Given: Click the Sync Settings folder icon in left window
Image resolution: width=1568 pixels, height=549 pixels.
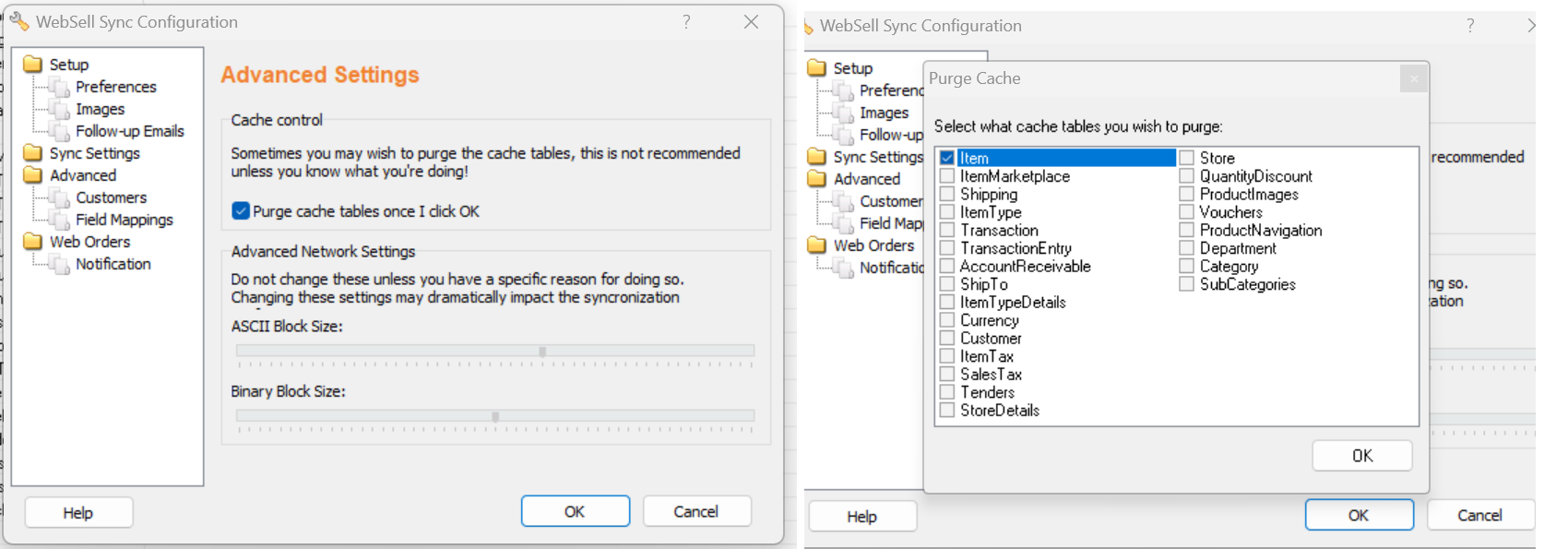Looking at the screenshot, I should point(33,152).
